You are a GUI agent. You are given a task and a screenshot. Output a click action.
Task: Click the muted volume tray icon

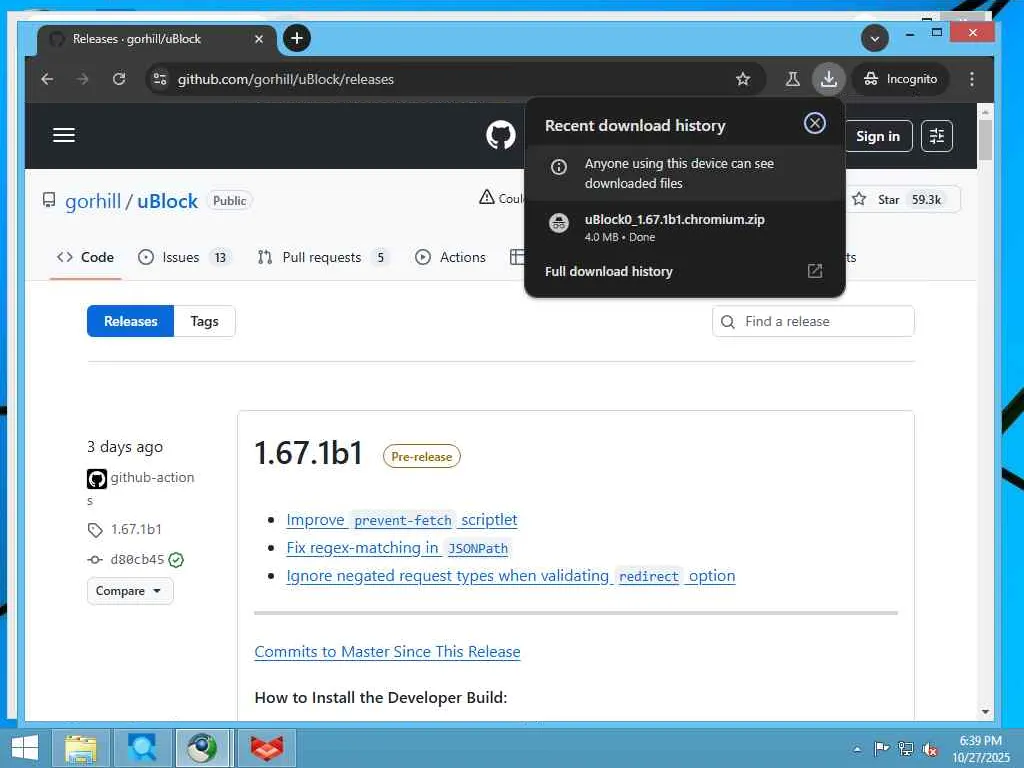pyautogui.click(x=931, y=749)
